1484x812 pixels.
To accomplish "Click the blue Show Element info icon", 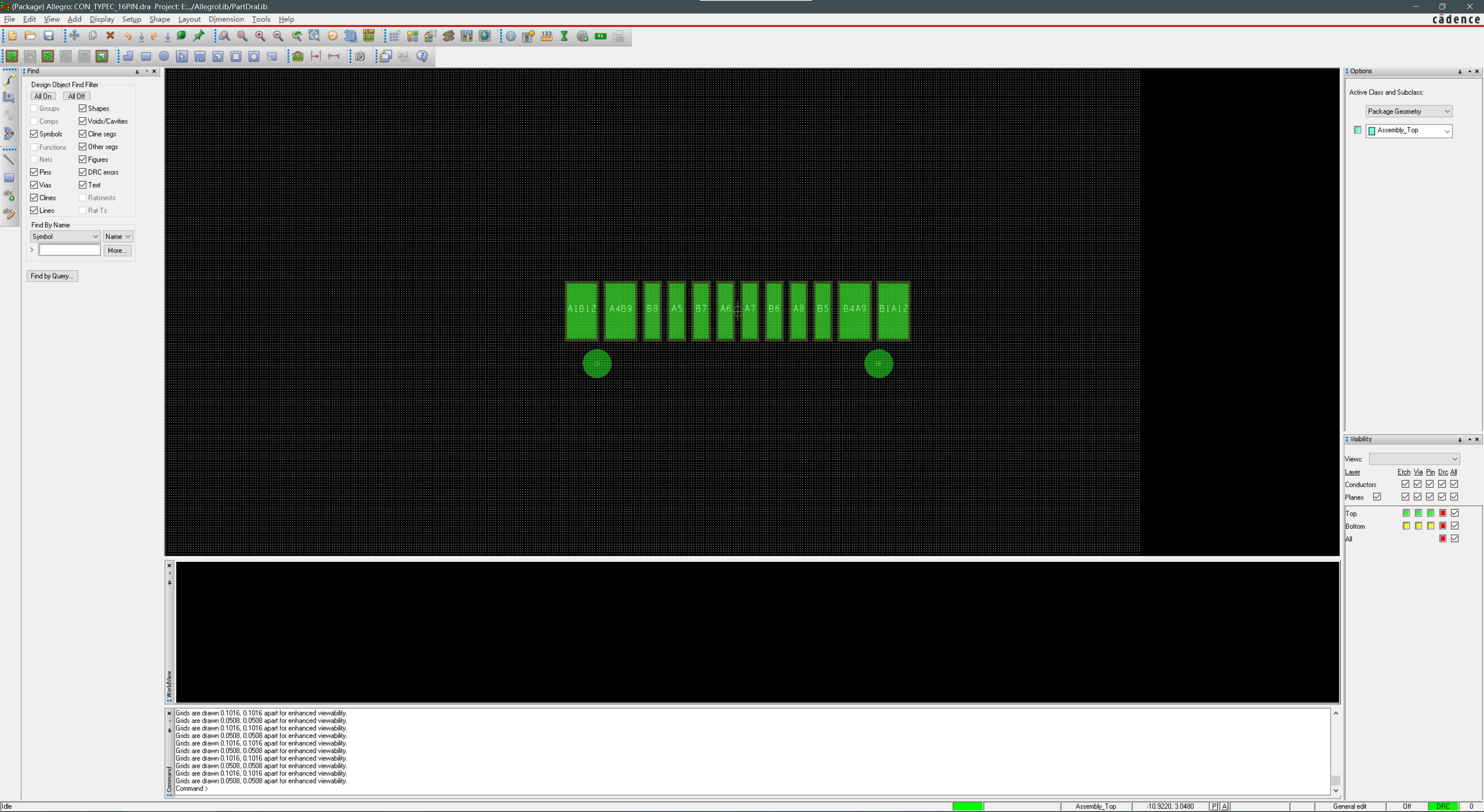I will [511, 36].
